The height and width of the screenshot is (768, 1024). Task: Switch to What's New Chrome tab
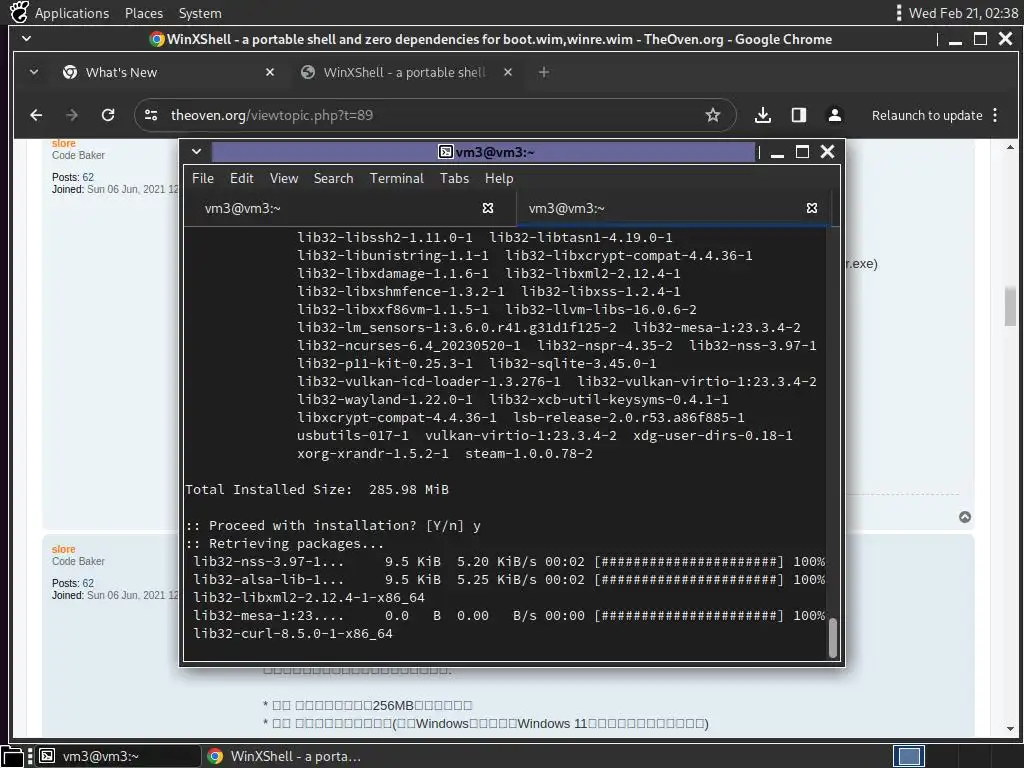167,72
